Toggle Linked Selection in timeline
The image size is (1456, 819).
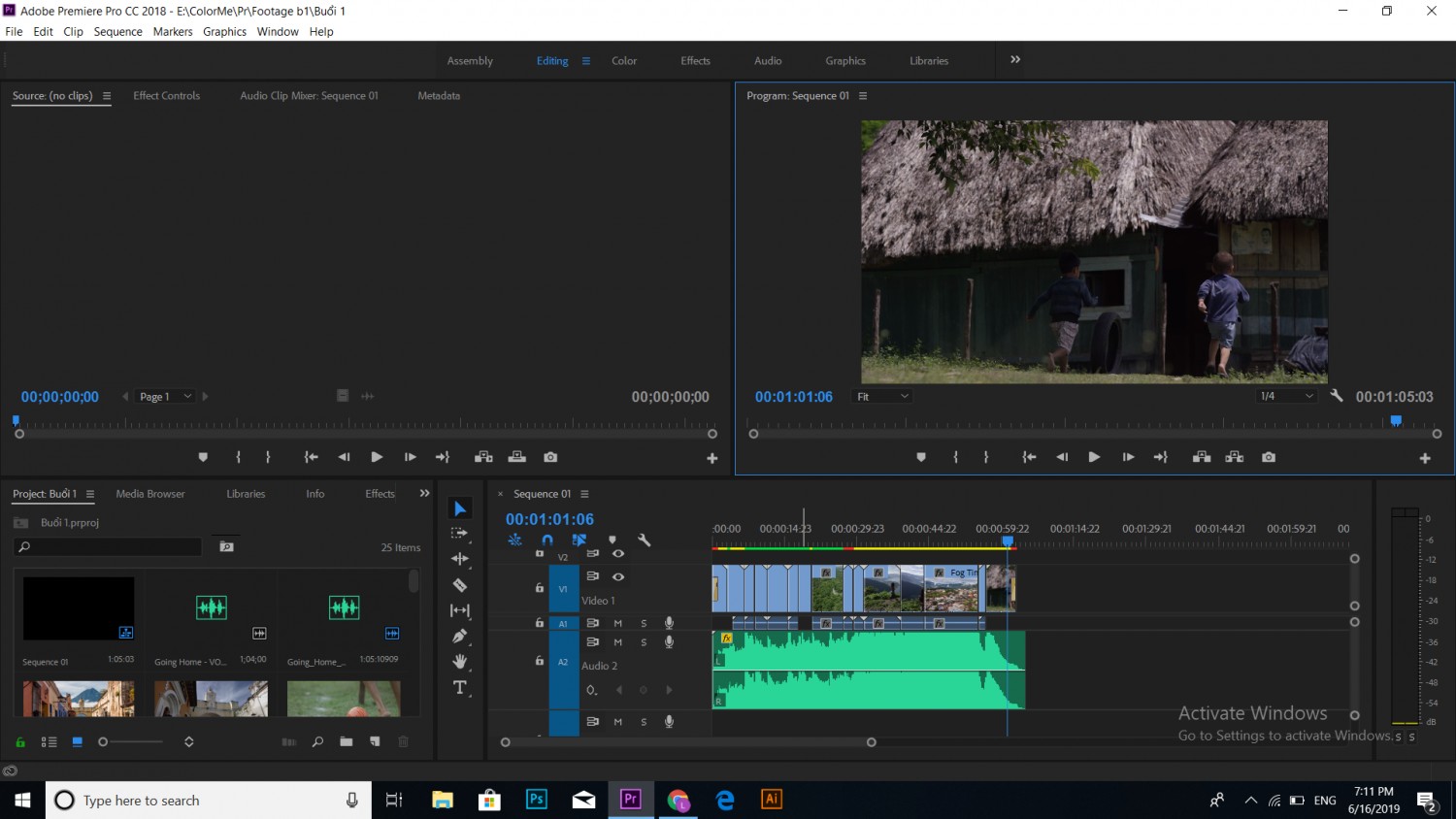point(579,541)
